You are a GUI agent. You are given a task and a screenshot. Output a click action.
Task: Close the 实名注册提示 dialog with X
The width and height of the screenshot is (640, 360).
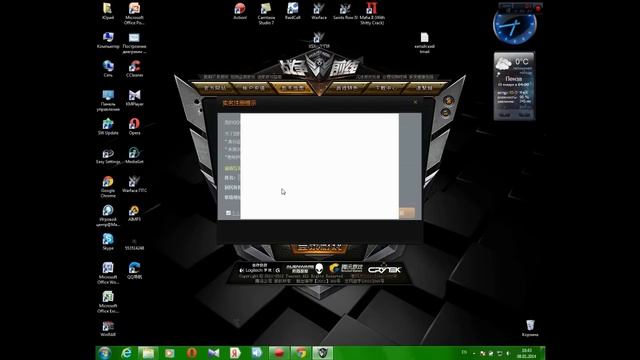point(415,102)
